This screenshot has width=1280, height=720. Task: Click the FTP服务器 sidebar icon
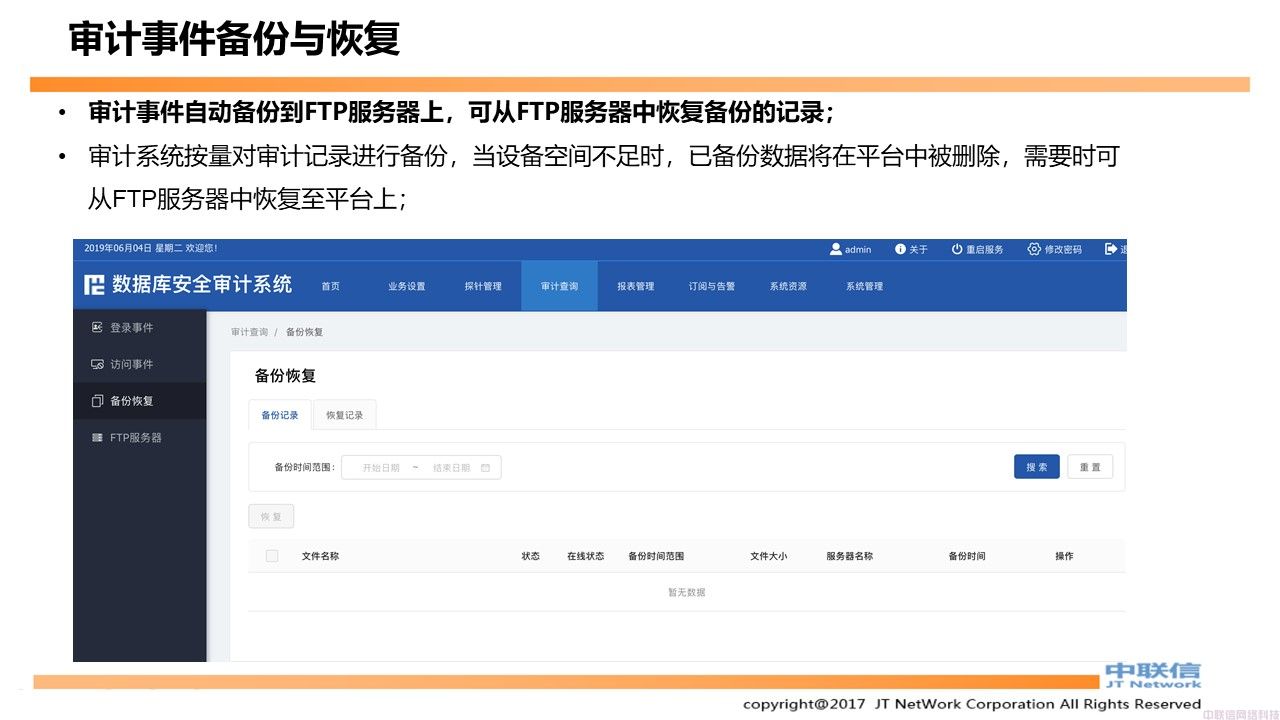[97, 437]
